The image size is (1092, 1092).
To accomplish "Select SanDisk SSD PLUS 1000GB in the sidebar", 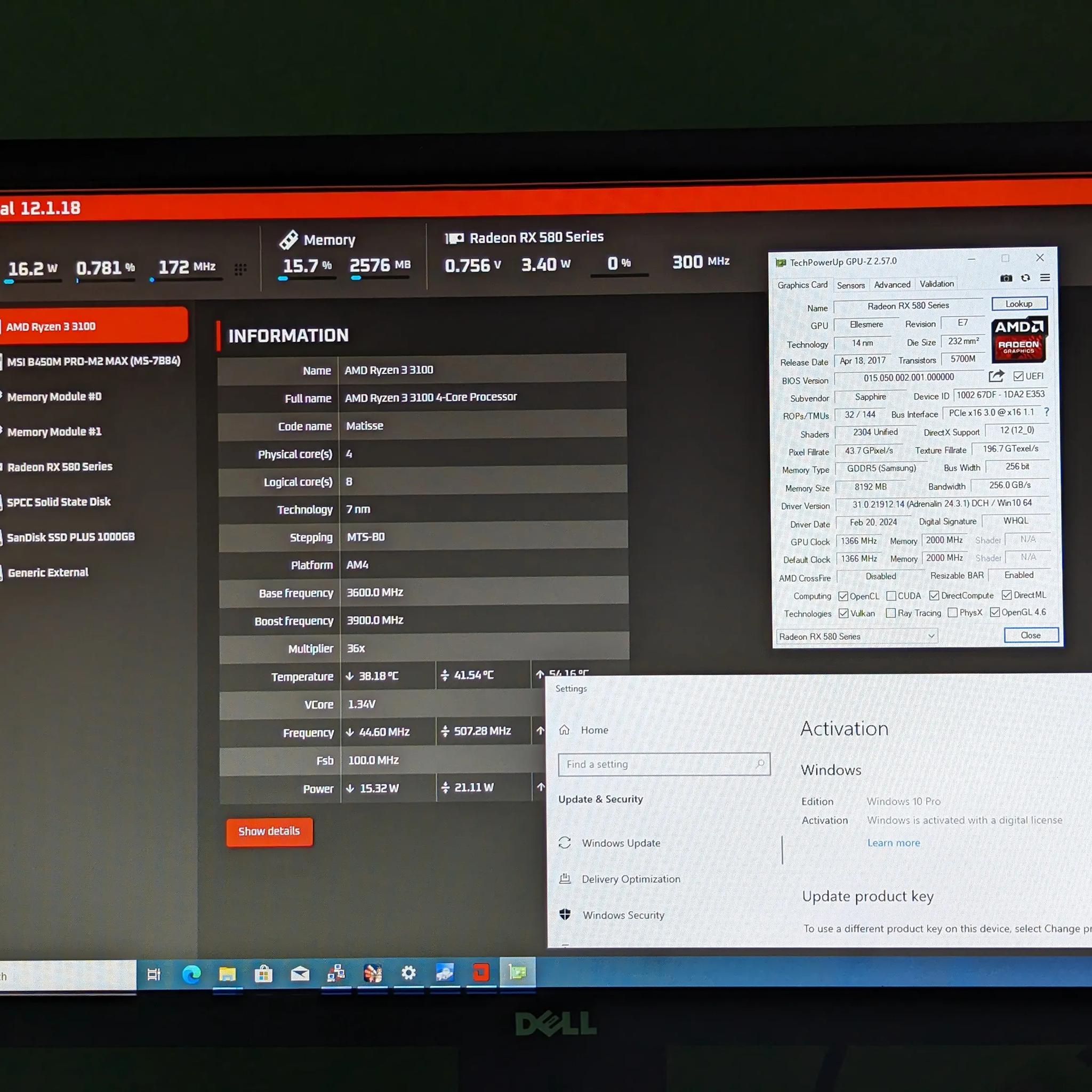I will [x=71, y=537].
